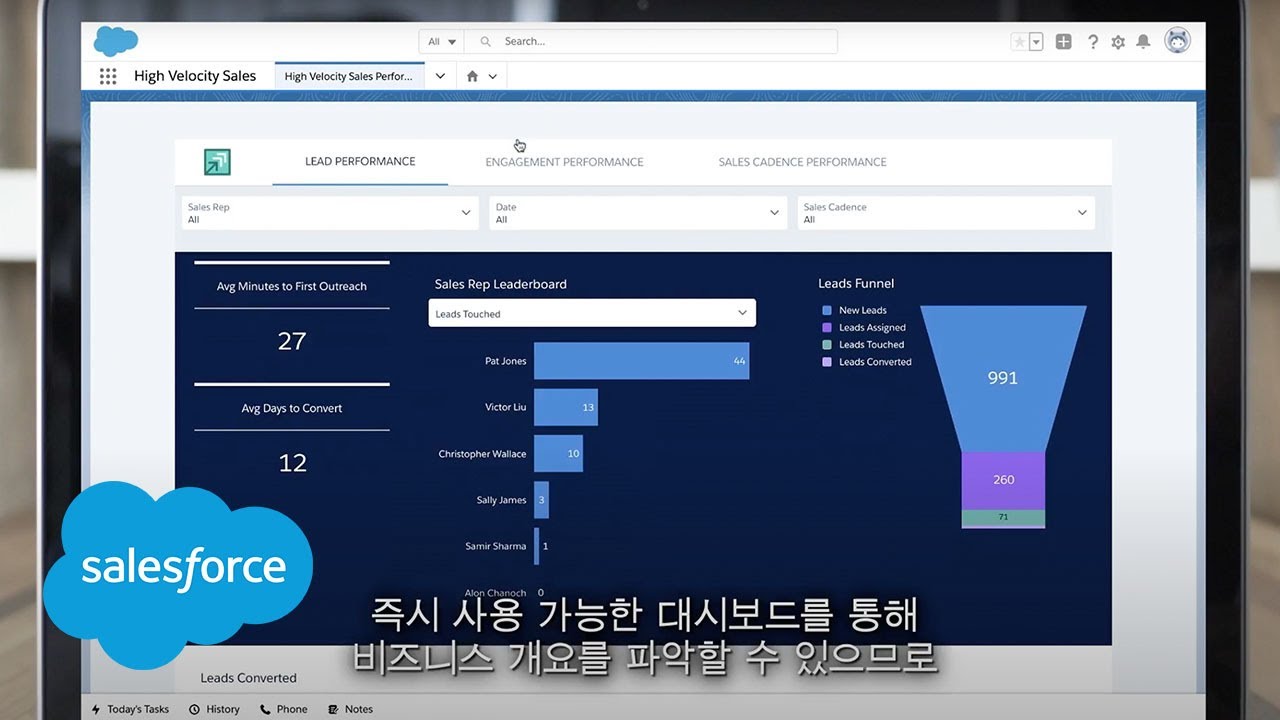This screenshot has width=1280, height=720.
Task: Open Phone utility bar item
Action: 284,709
